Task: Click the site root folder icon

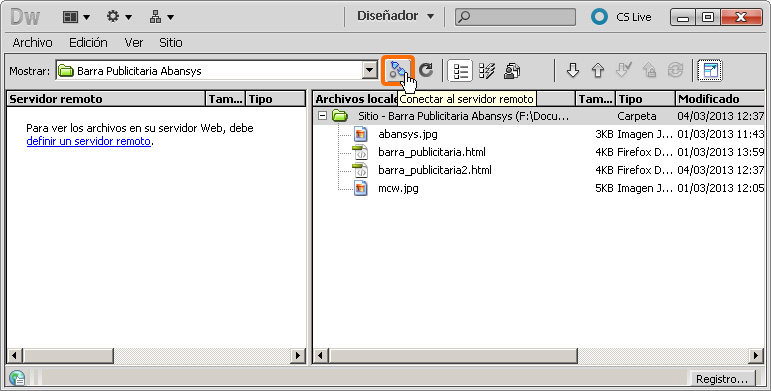Action: click(x=340, y=116)
